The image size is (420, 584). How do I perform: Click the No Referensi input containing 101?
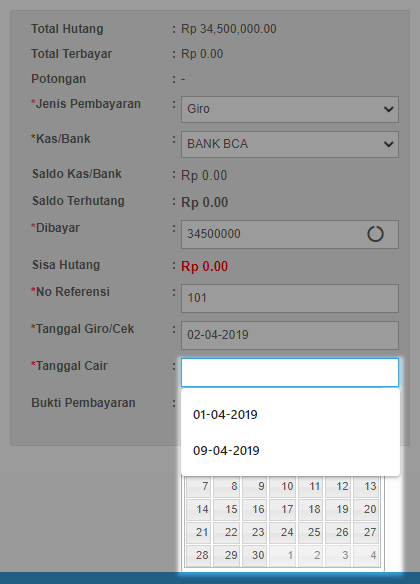coord(290,298)
